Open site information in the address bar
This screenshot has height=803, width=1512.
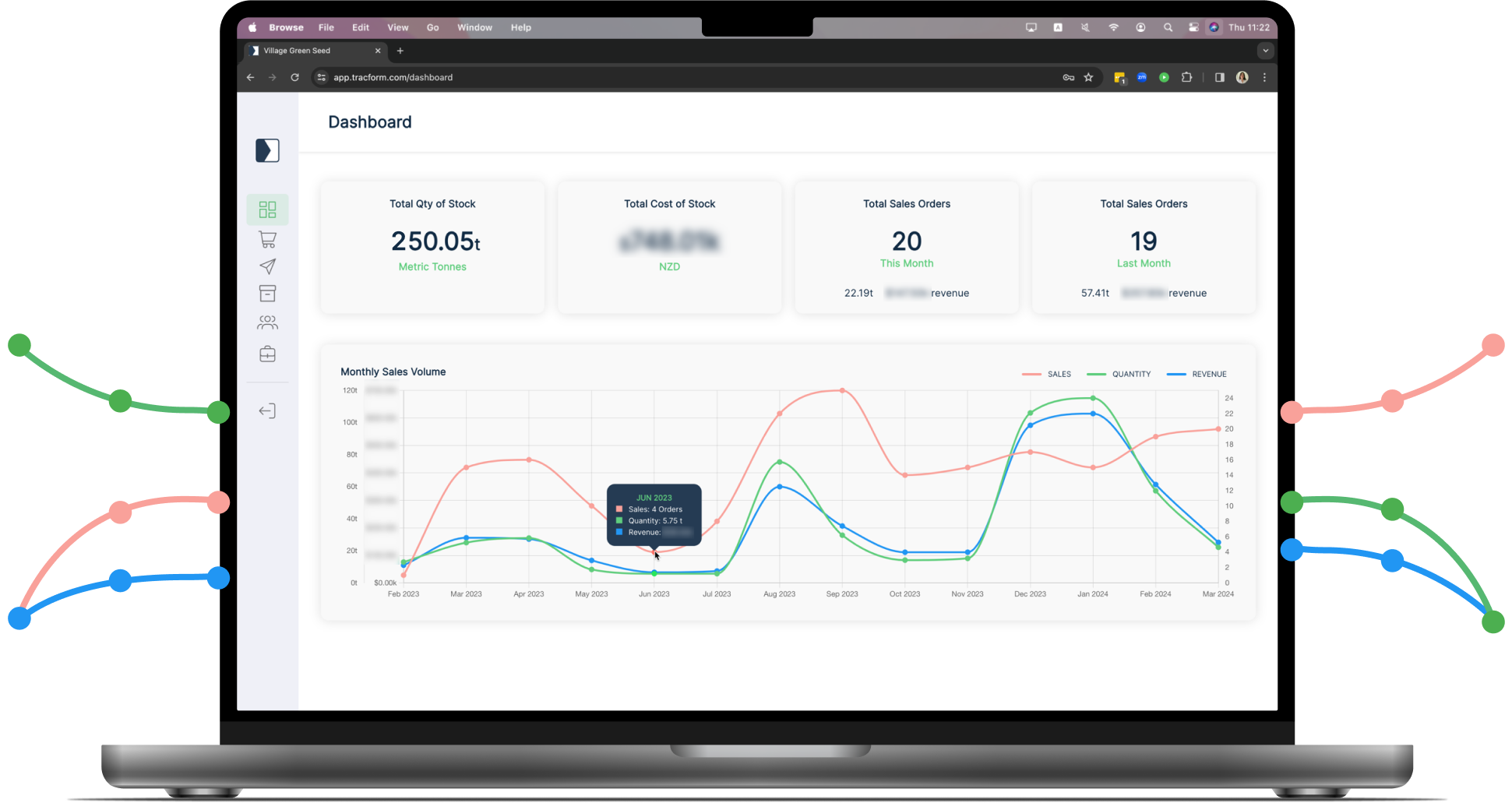tap(320, 77)
